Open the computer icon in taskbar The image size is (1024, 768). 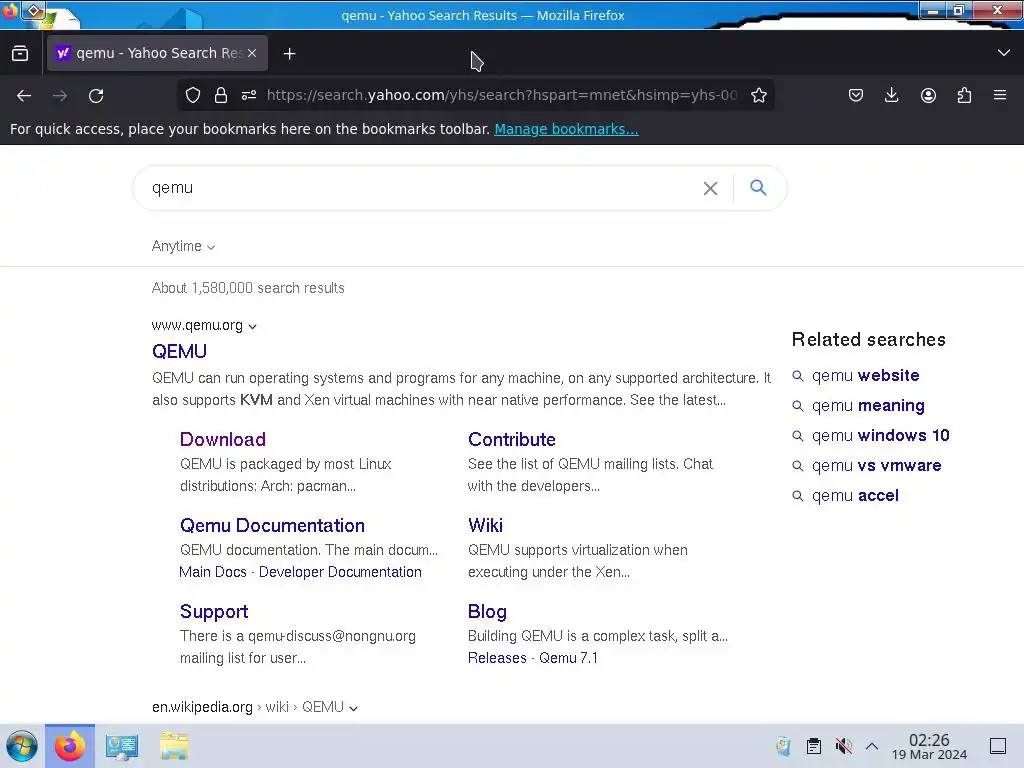tap(122, 746)
